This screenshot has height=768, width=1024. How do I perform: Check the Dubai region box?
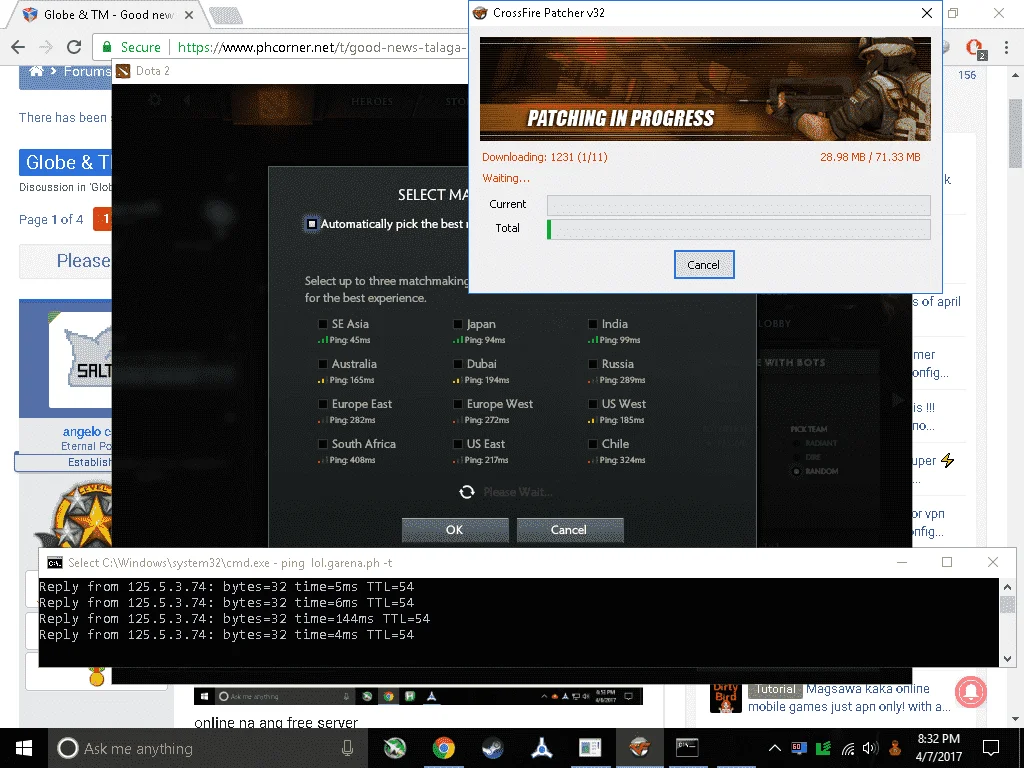click(458, 364)
